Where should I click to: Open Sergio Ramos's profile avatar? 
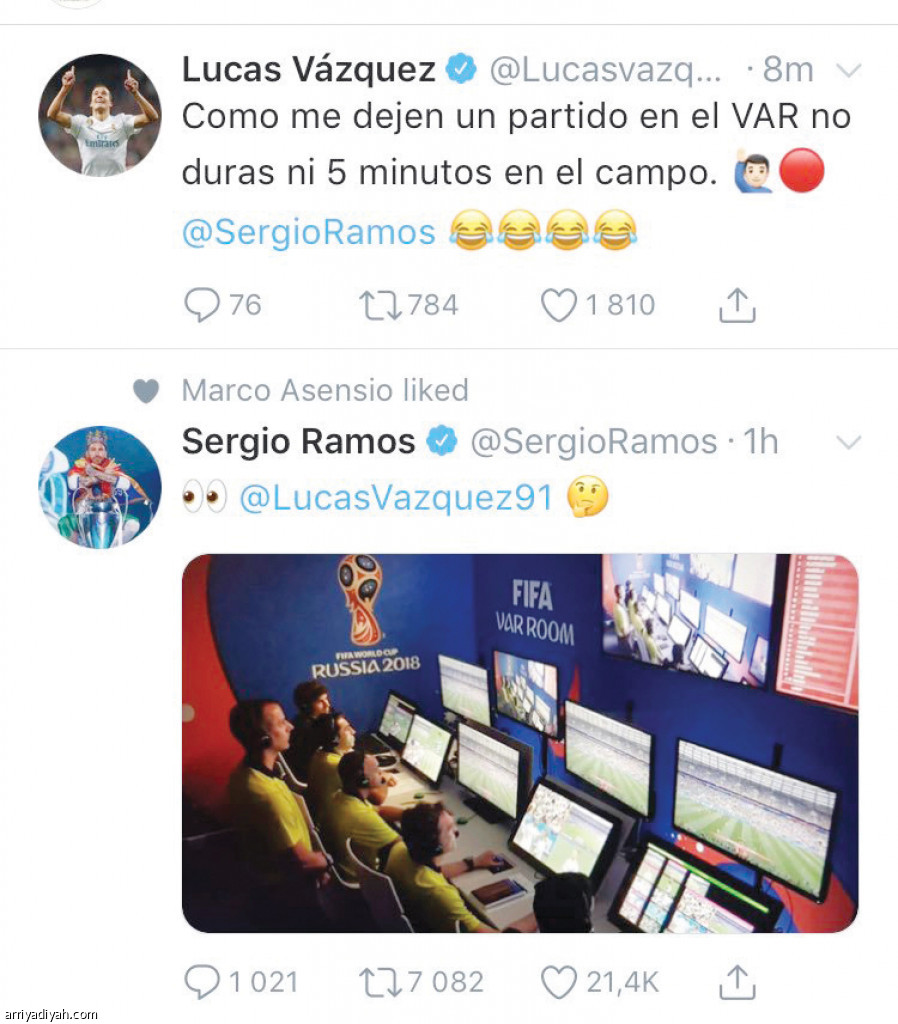point(100,487)
